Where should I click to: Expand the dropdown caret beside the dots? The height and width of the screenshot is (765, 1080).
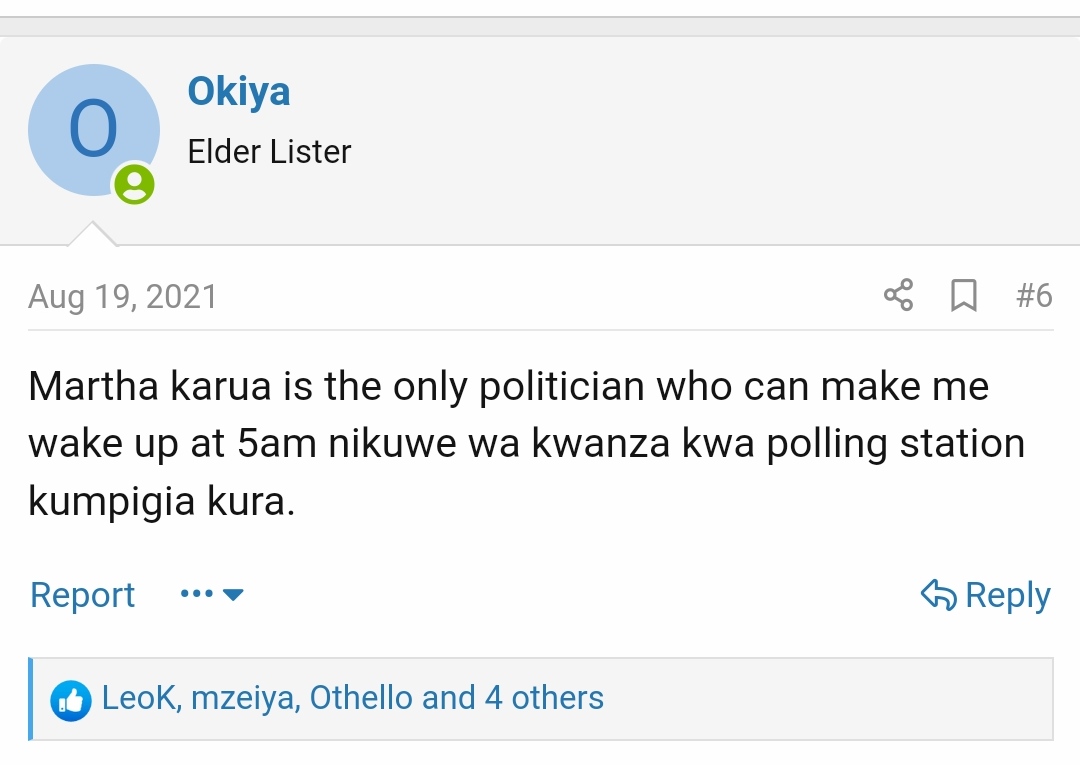233,595
